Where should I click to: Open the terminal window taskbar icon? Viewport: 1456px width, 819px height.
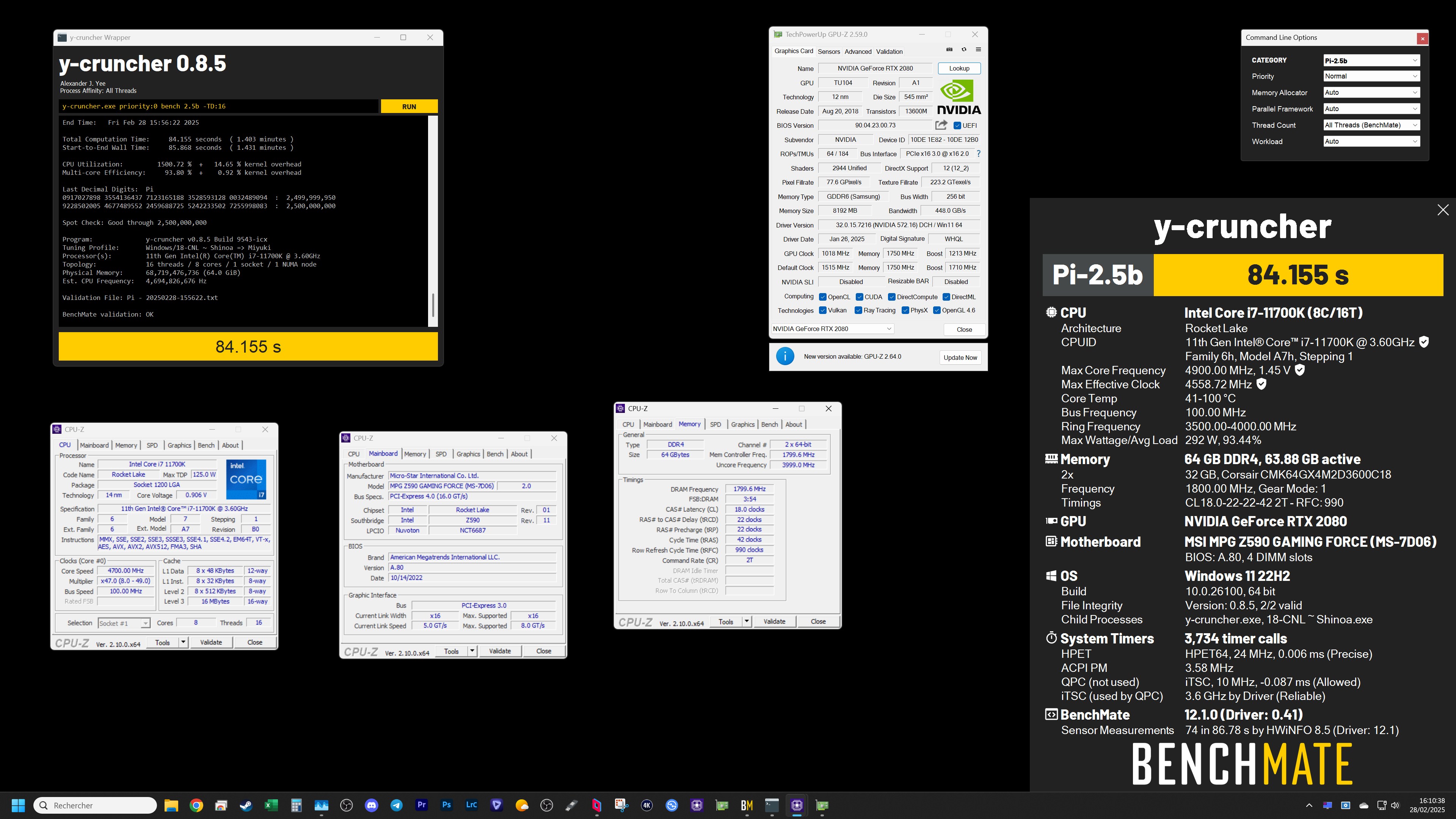(x=772, y=805)
